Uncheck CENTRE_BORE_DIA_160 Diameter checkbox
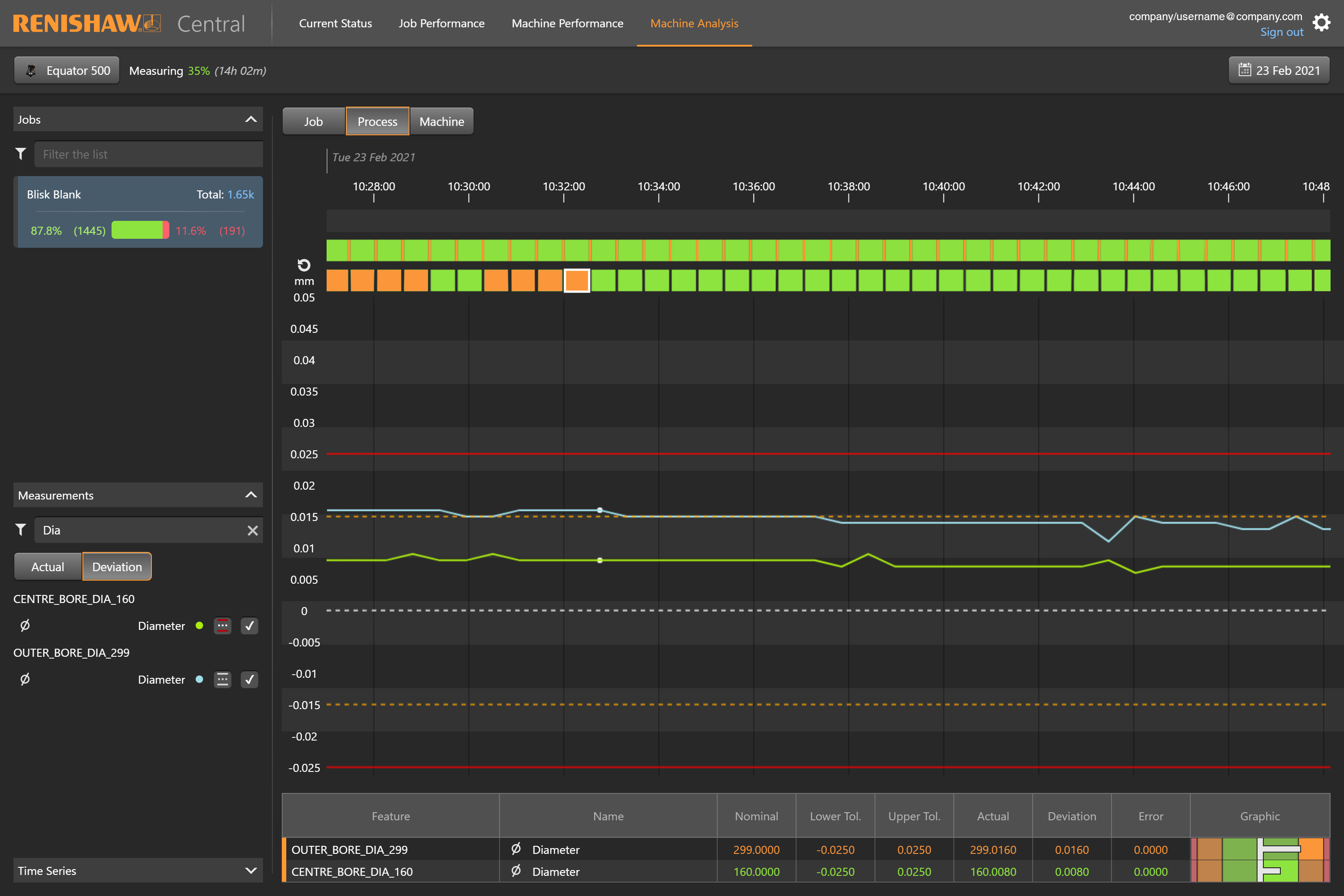 pyautogui.click(x=250, y=626)
